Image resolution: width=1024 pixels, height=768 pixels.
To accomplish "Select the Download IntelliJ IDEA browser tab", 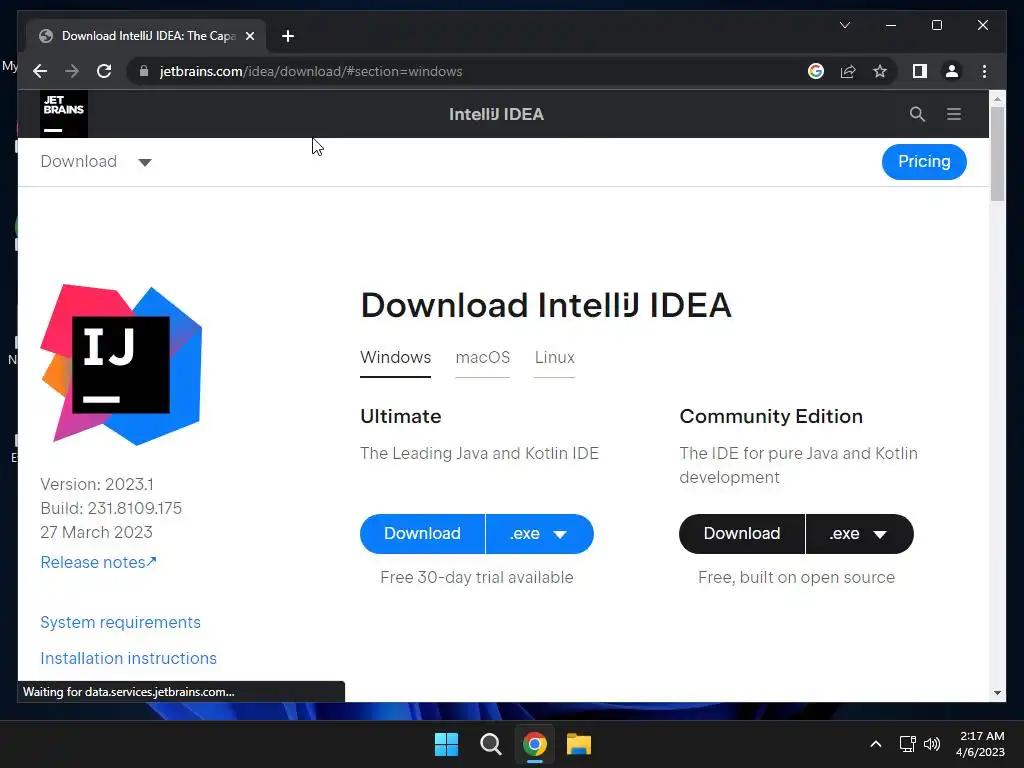I will (x=147, y=36).
